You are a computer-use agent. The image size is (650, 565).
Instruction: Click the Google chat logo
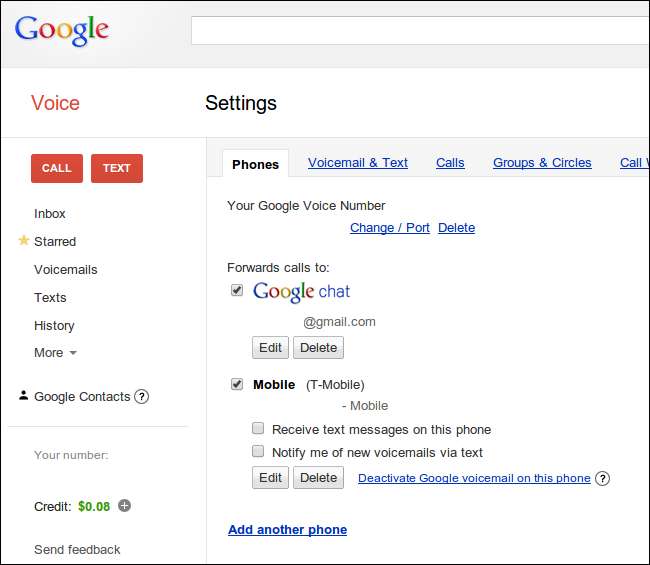[301, 292]
